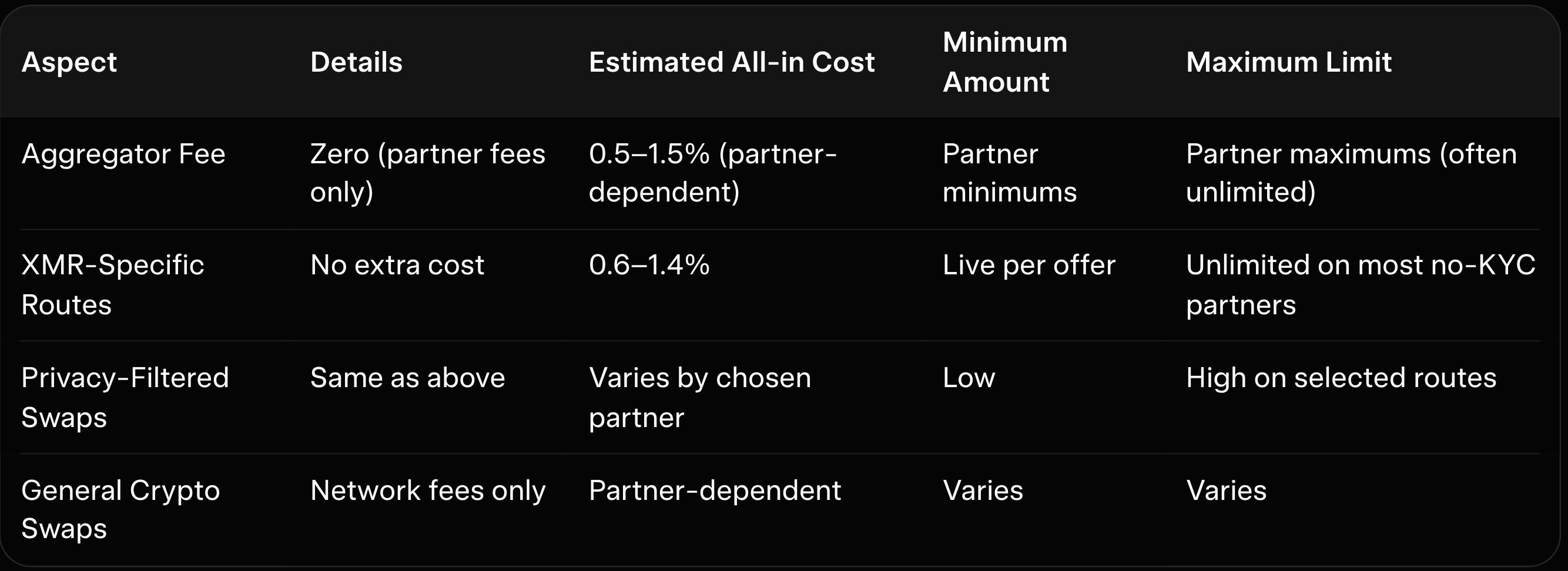Image resolution: width=1568 pixels, height=571 pixels.
Task: Select the "High on selected routes" cell
Action: pyautogui.click(x=1341, y=378)
